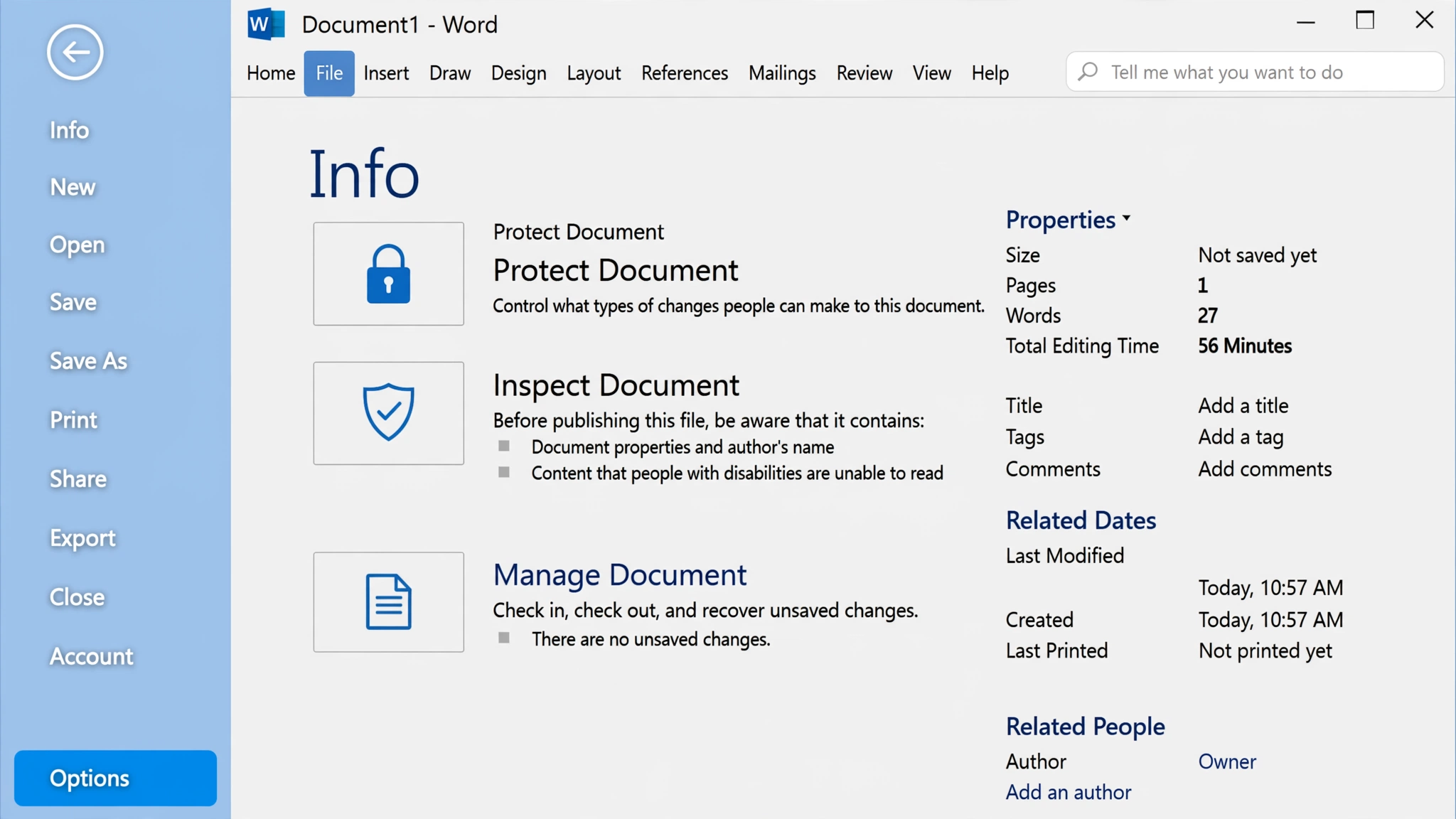
Task: Open the View tab
Action: pyautogui.click(x=932, y=73)
